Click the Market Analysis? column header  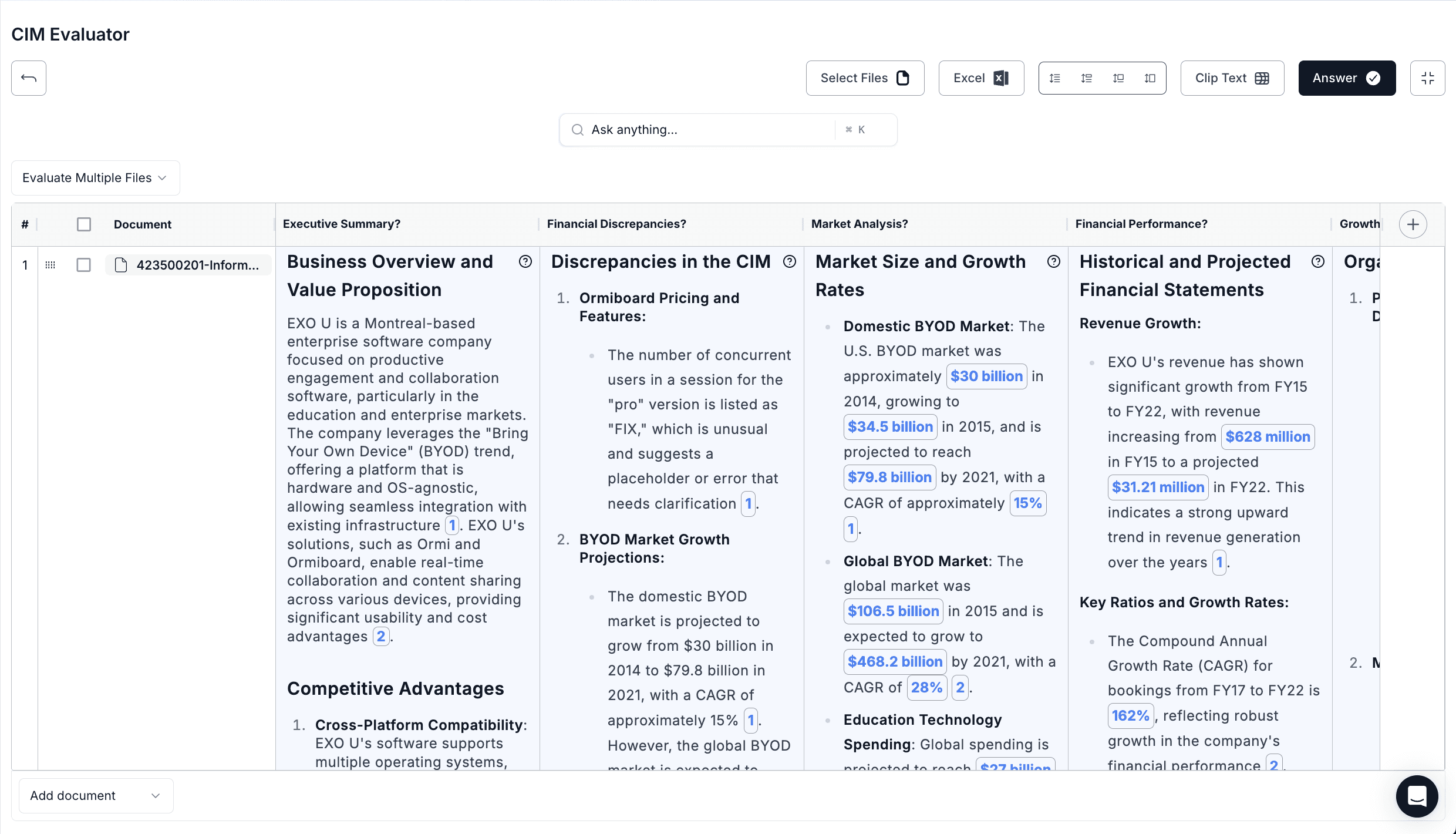tap(860, 224)
